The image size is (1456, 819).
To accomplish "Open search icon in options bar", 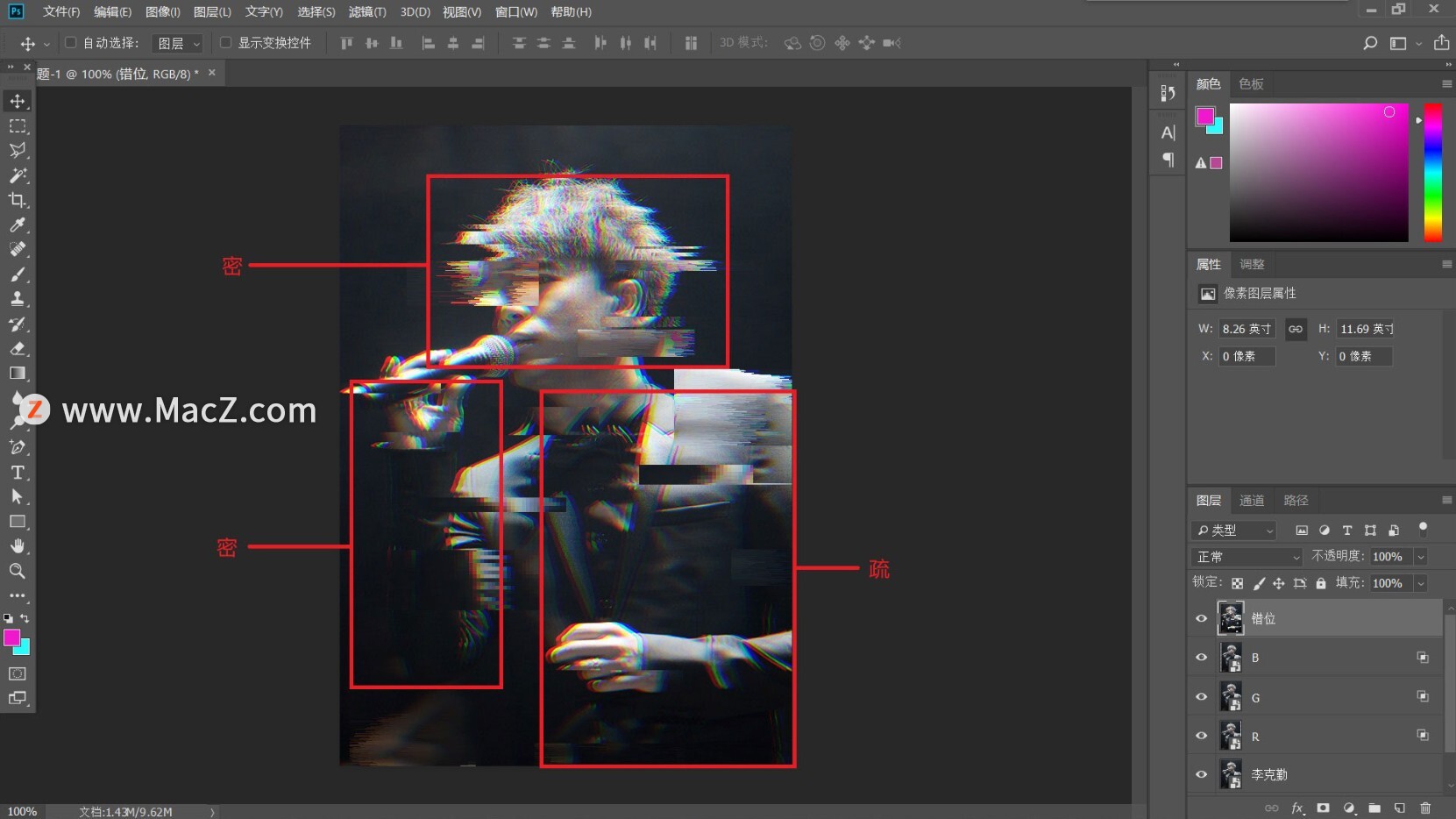I will tap(1370, 43).
